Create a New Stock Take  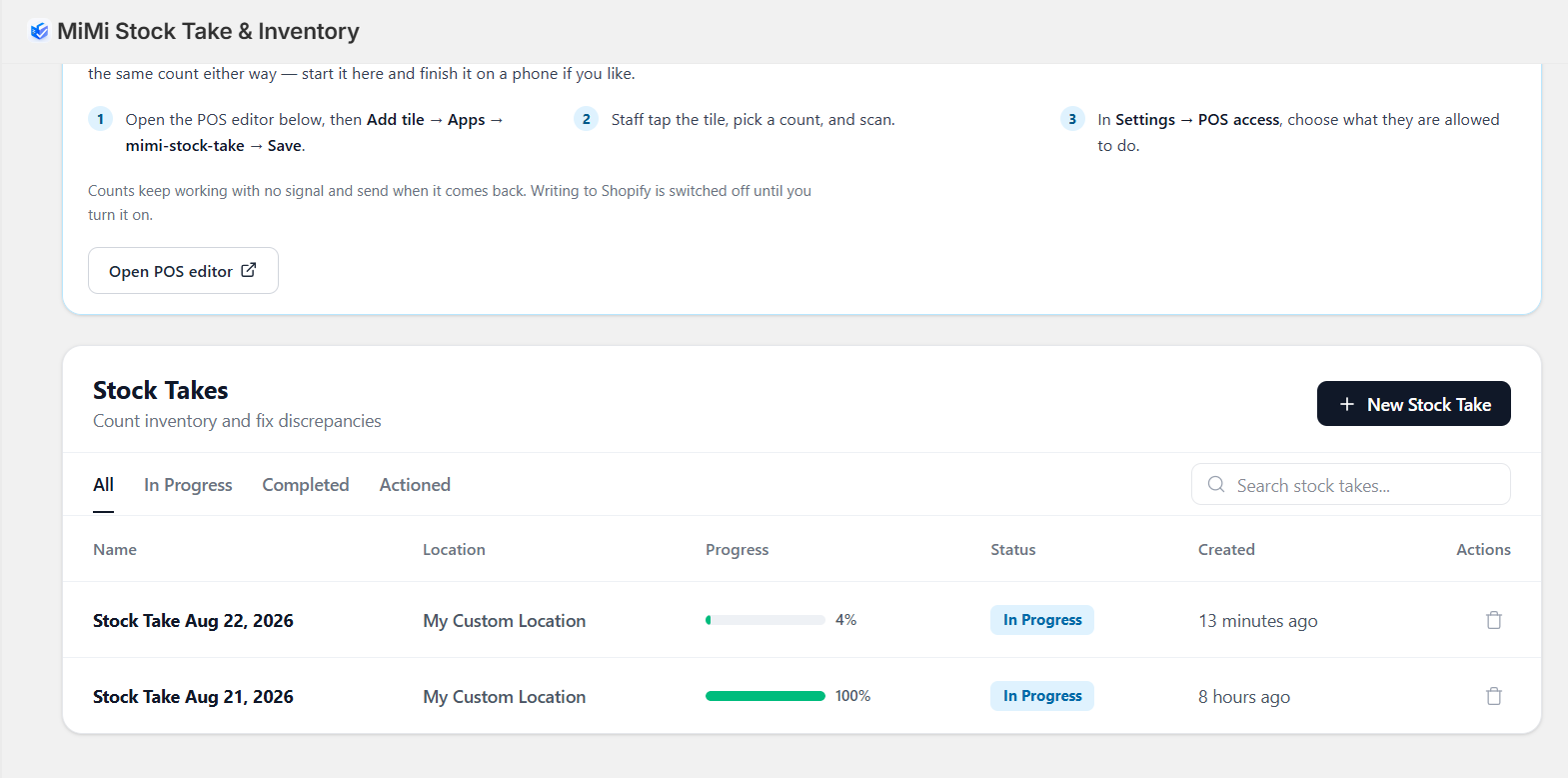[x=1413, y=404]
